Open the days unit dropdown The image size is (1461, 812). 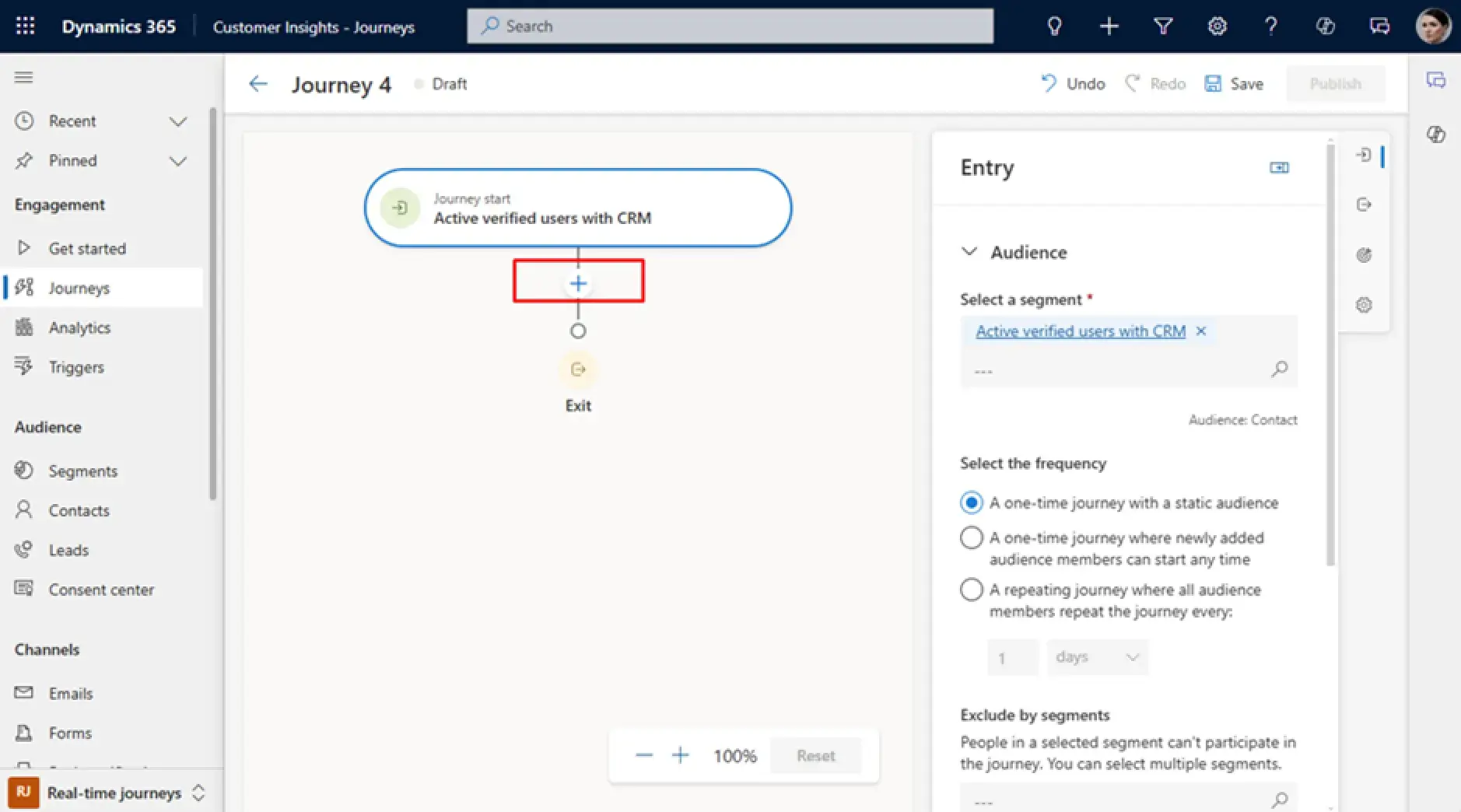pyautogui.click(x=1098, y=657)
